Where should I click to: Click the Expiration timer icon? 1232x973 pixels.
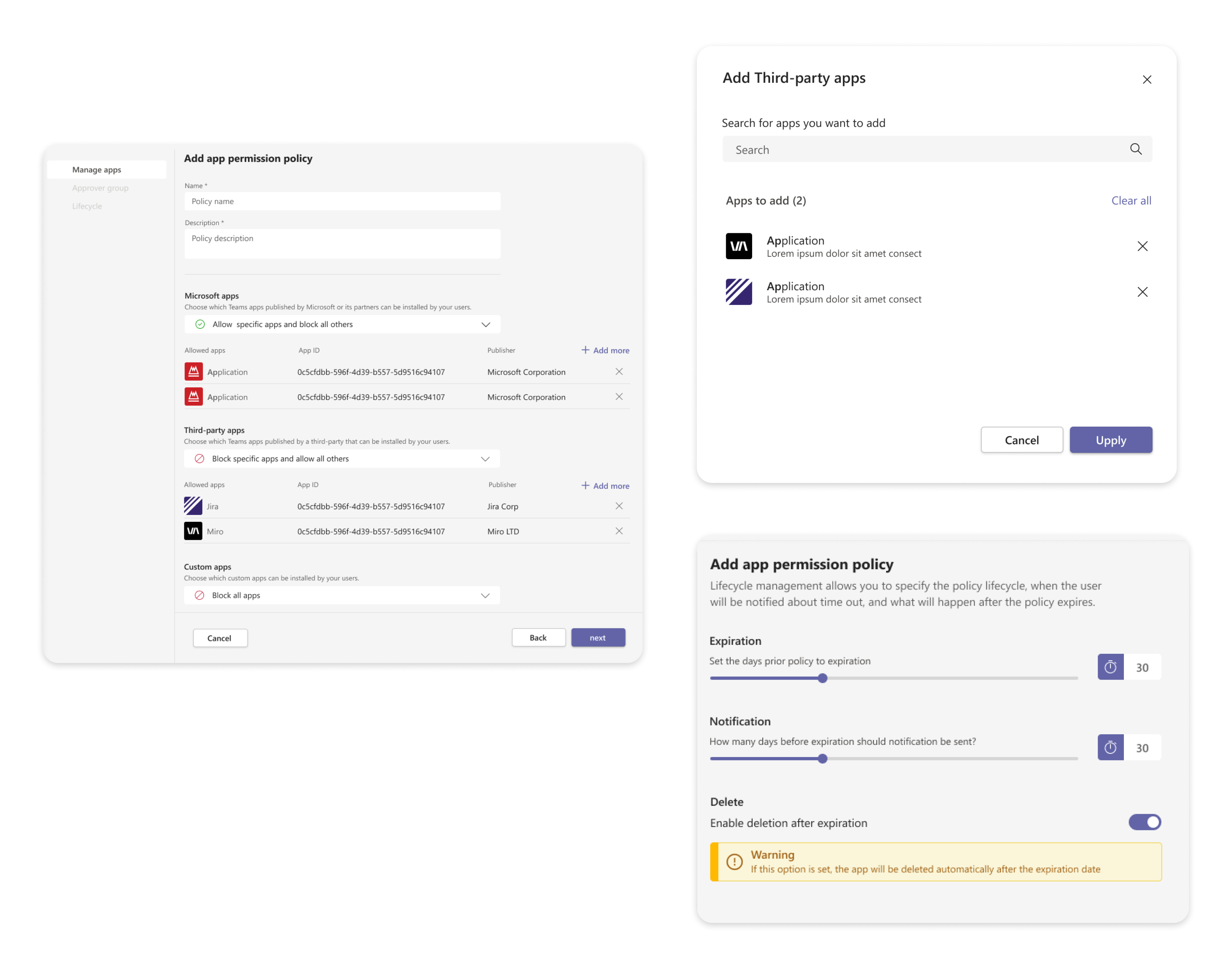coord(1110,667)
